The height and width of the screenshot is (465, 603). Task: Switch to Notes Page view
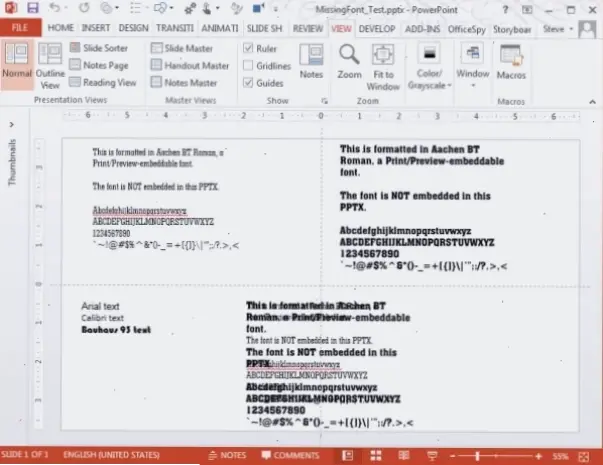coord(99,65)
